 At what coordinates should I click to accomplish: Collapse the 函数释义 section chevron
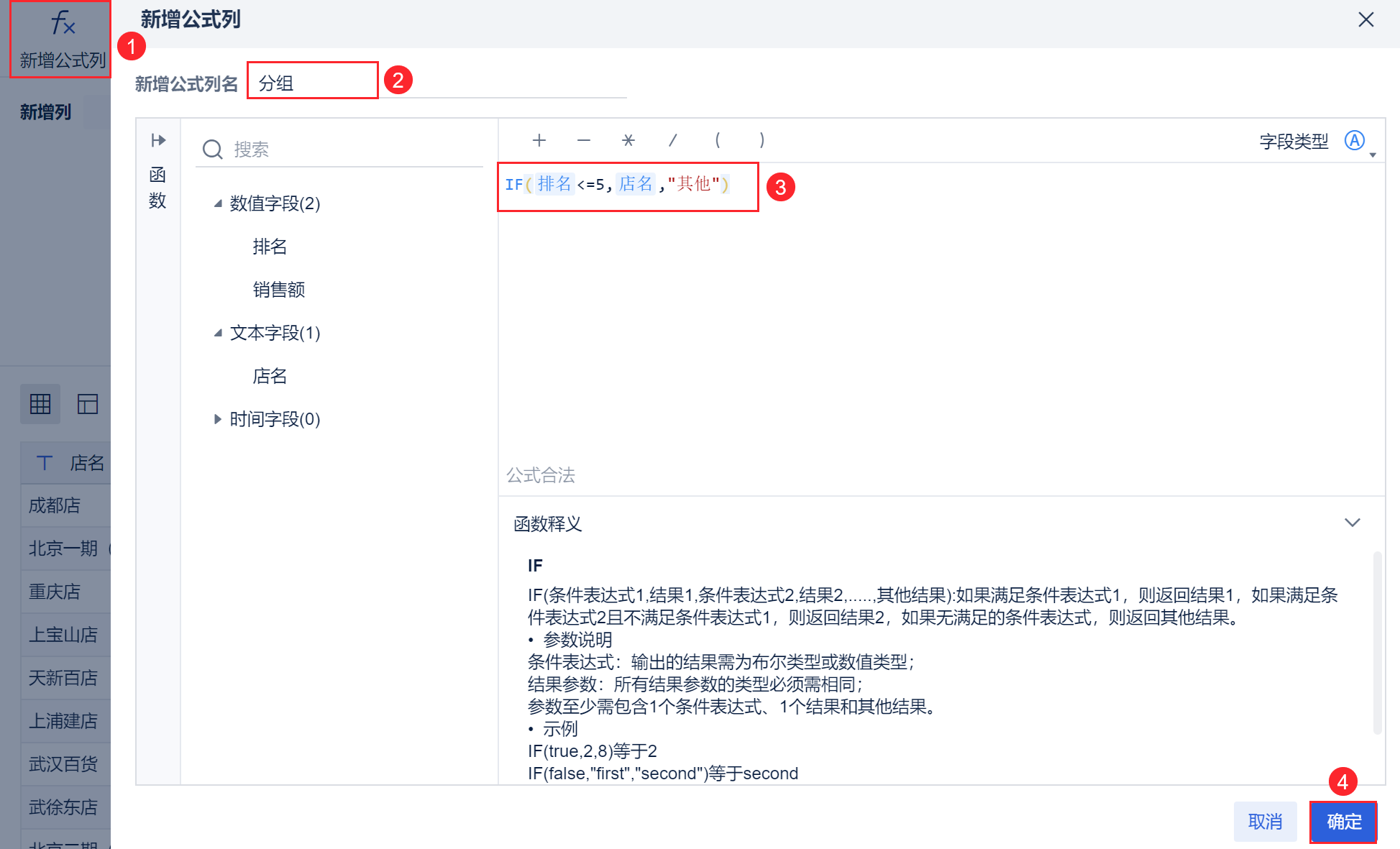[1352, 523]
